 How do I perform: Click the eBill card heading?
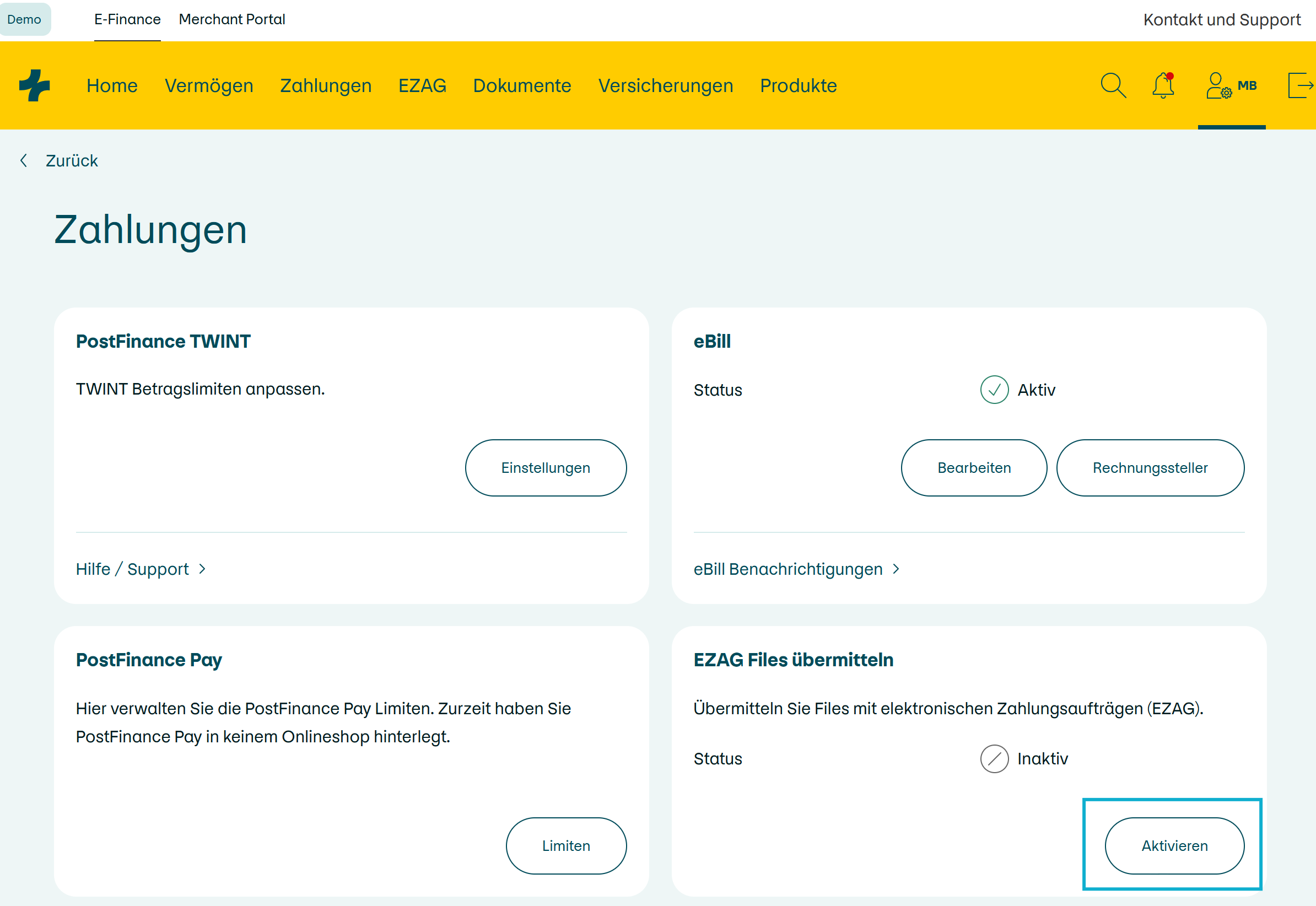[x=712, y=341]
